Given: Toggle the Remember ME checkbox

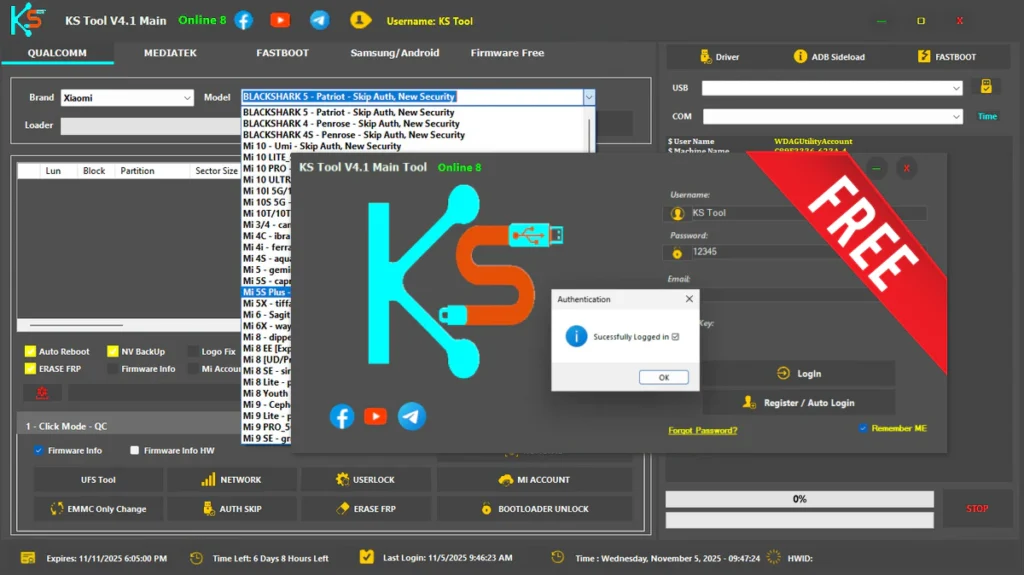Looking at the screenshot, I should point(863,428).
